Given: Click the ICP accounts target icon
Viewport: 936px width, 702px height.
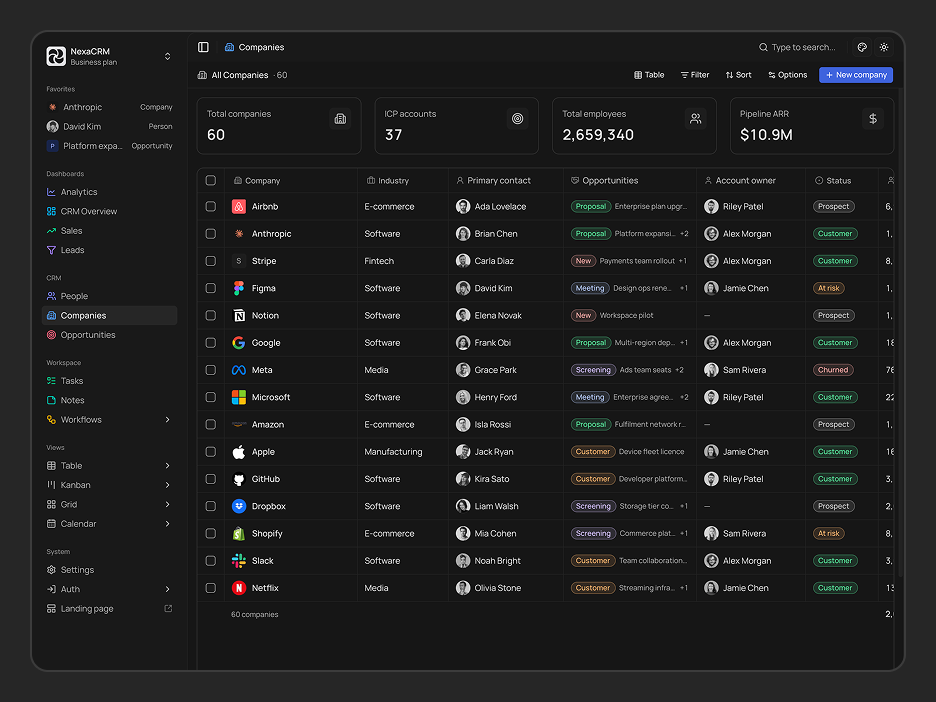Looking at the screenshot, I should click(518, 119).
